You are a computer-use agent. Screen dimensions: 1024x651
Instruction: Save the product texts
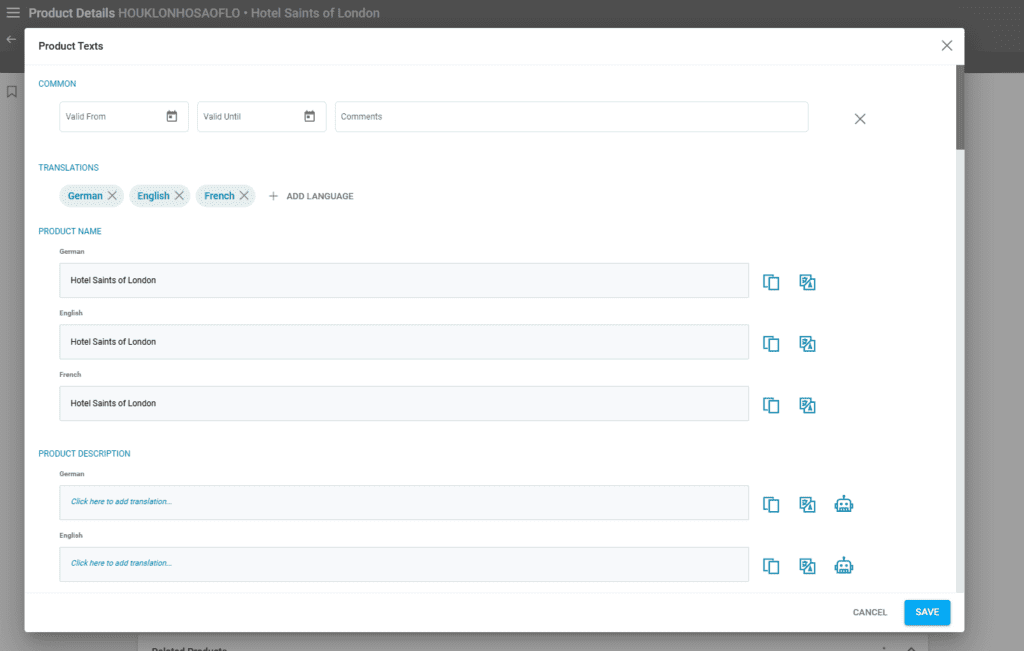coord(927,612)
